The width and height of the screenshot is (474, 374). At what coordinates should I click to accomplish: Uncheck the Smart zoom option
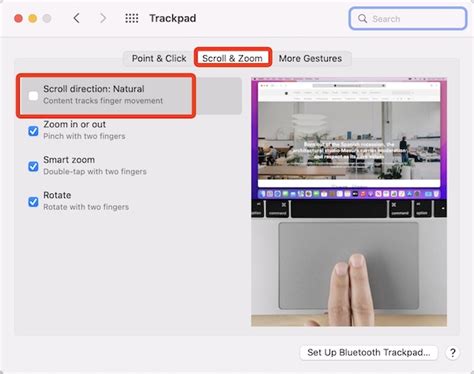33,166
